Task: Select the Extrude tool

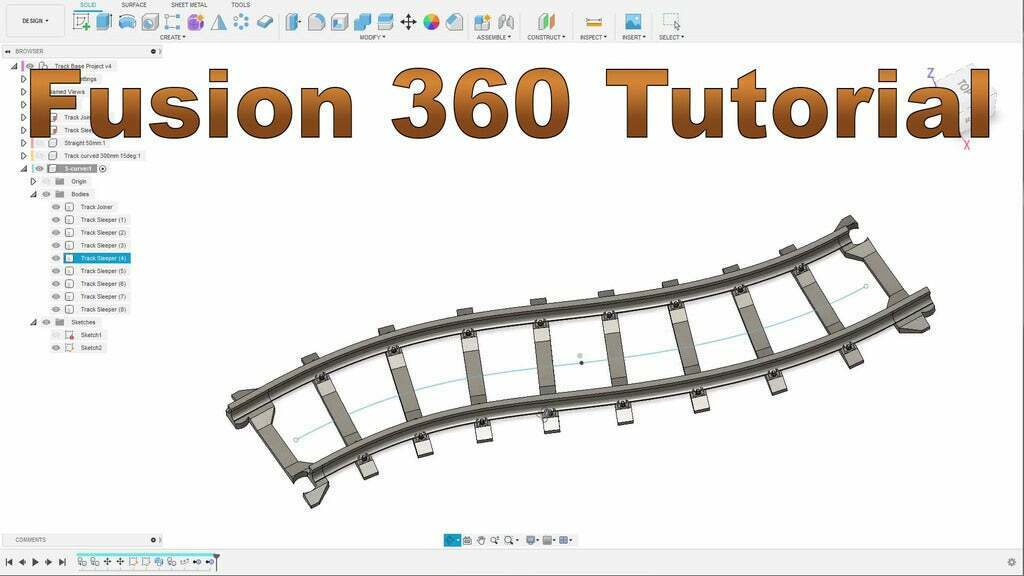Action: (104, 22)
